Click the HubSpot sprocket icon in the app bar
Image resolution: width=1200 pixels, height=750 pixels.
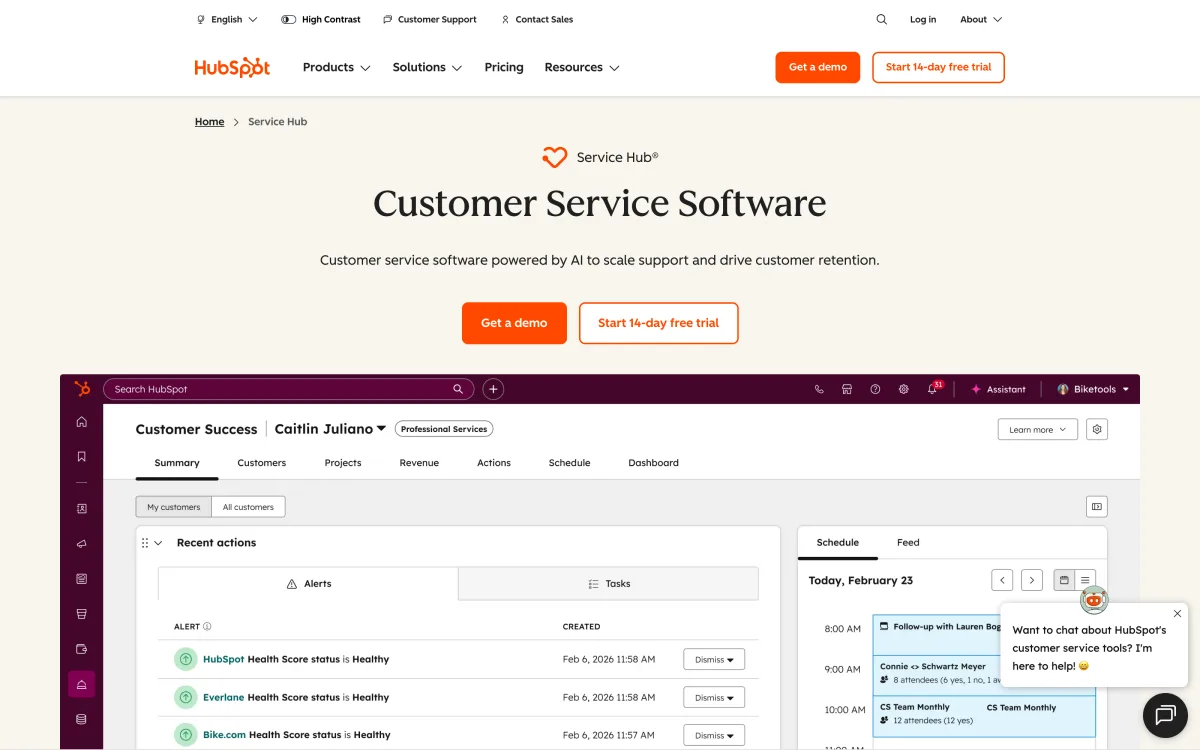pyautogui.click(x=82, y=389)
